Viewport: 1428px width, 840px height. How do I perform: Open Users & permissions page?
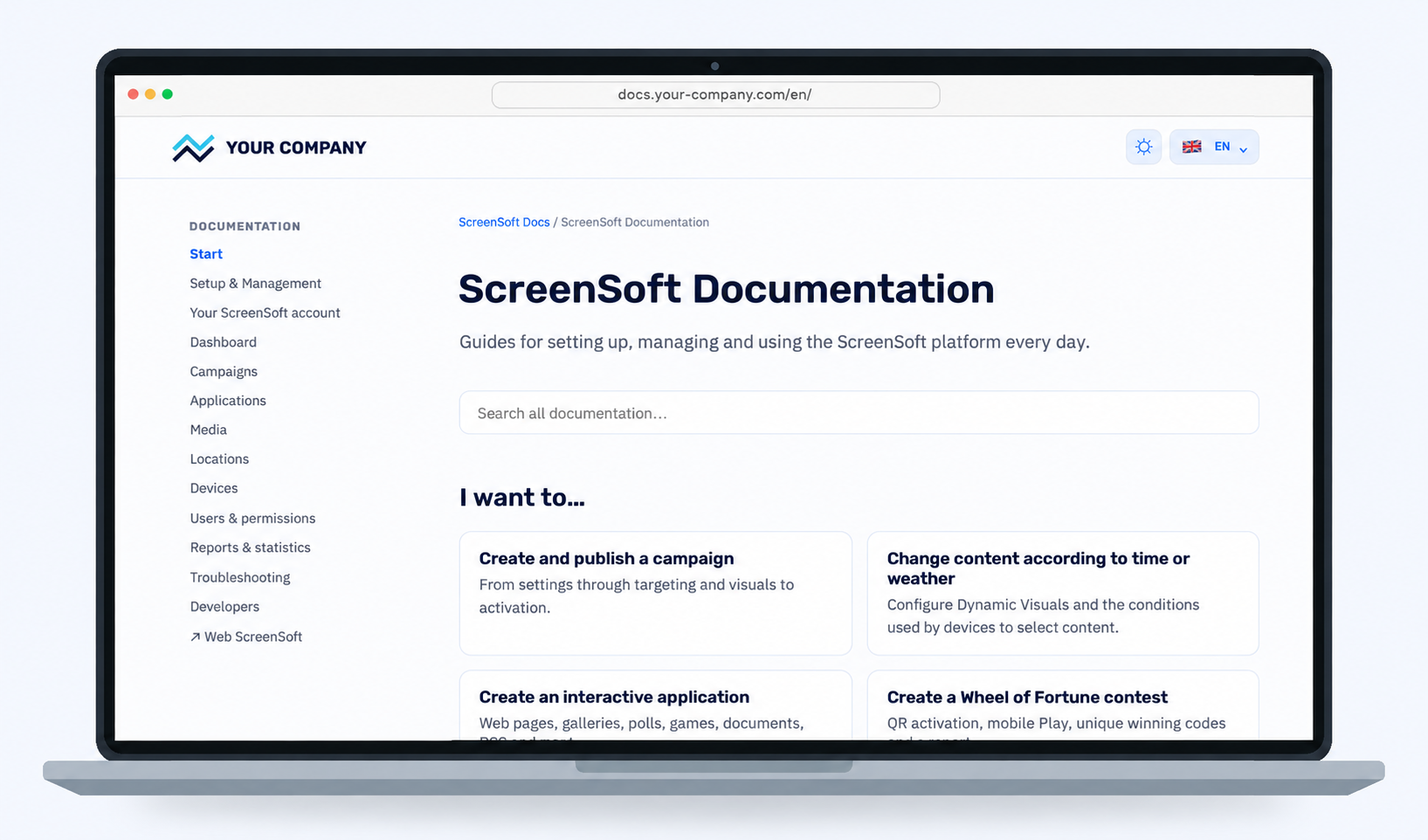click(253, 519)
